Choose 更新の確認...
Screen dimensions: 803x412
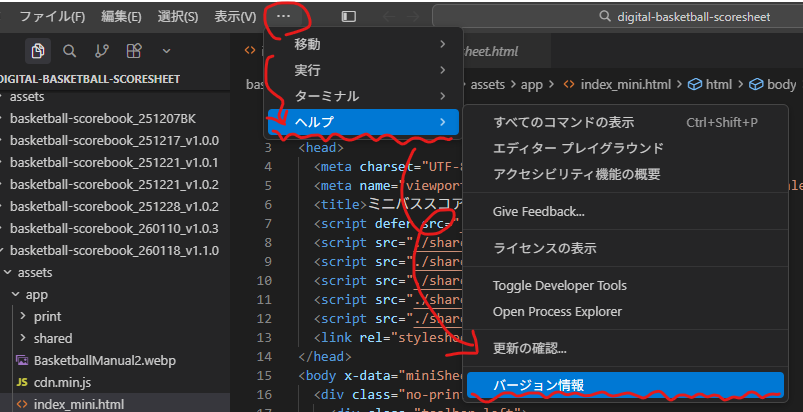click(x=625, y=349)
